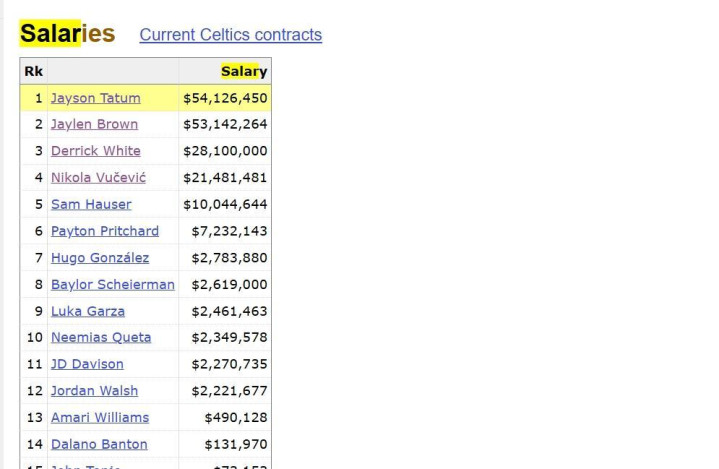The width and height of the screenshot is (719, 469).
Task: Go to Derrick White's profile
Action: (95, 151)
